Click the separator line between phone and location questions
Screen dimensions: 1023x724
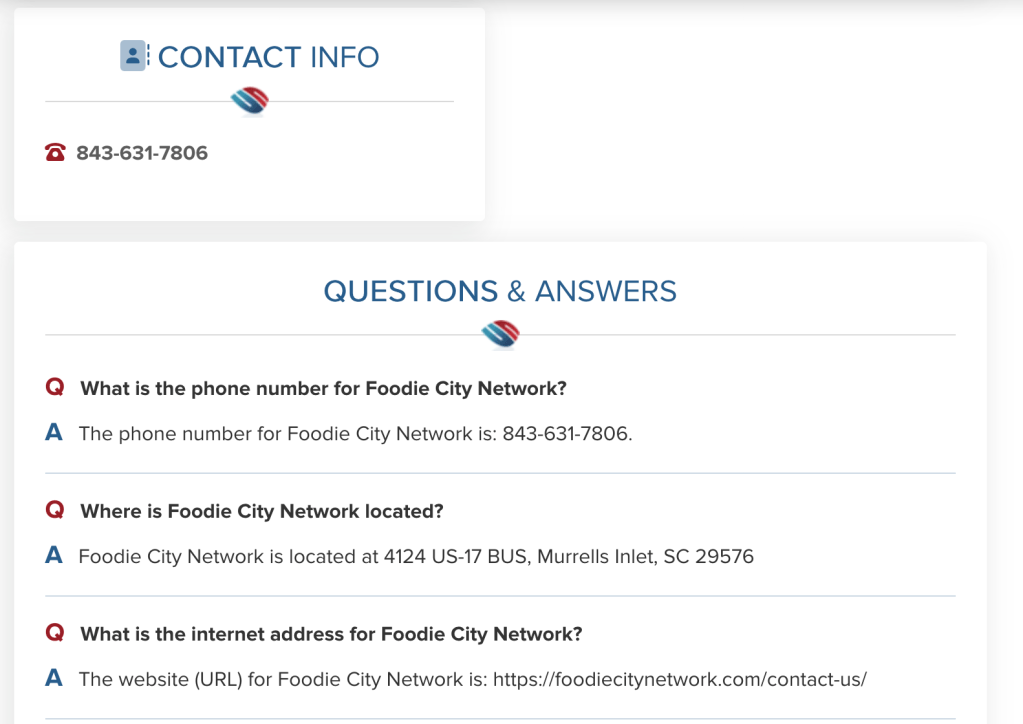pos(500,473)
